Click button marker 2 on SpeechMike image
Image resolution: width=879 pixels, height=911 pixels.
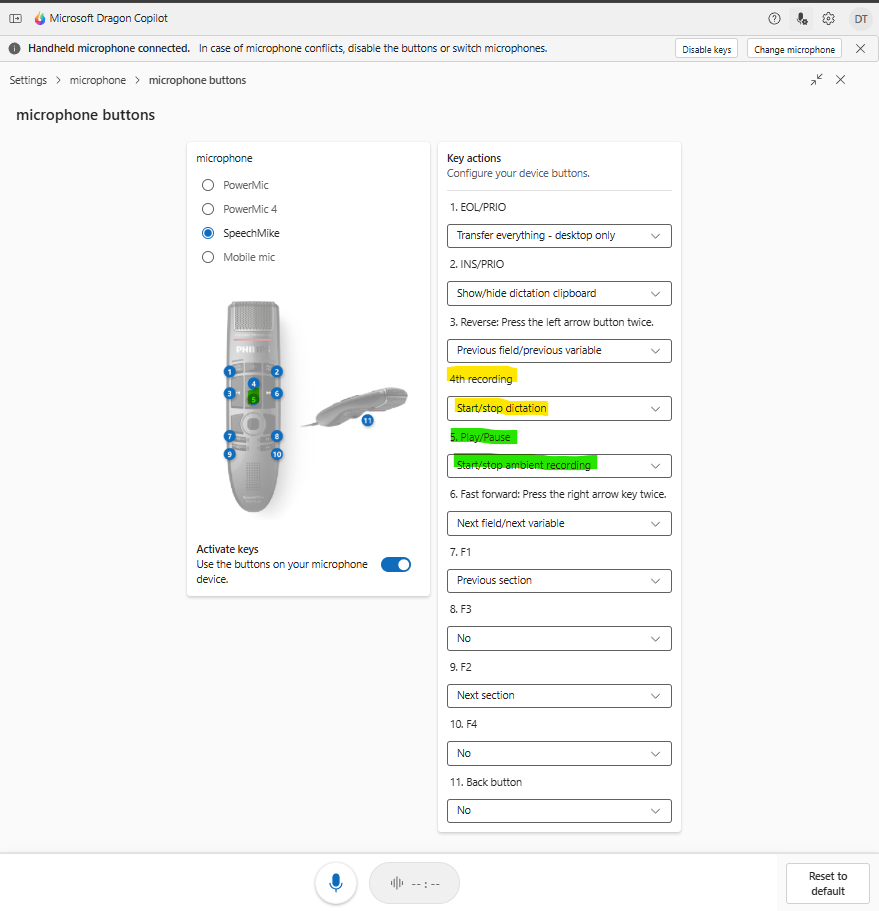point(277,372)
